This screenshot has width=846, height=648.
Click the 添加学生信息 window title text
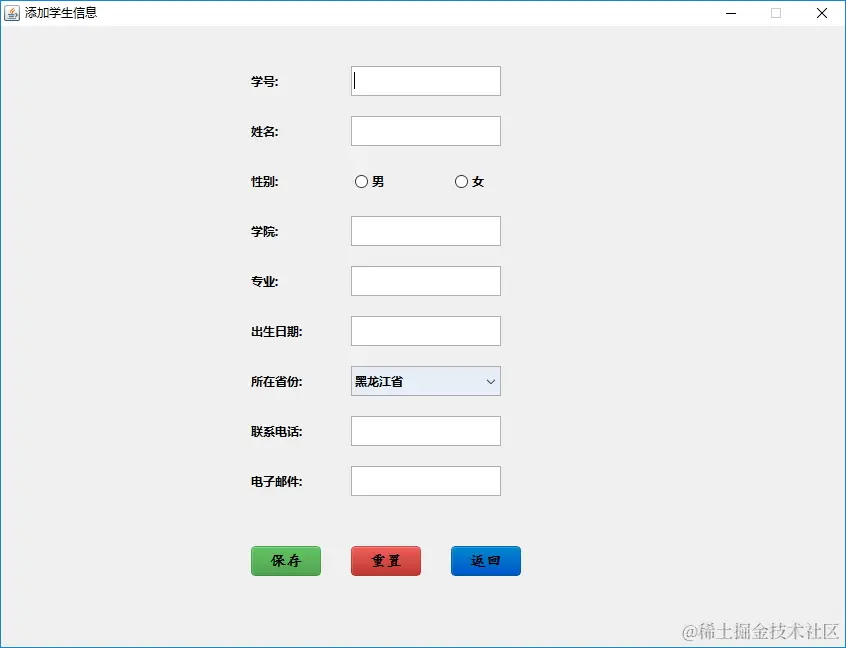click(x=58, y=13)
